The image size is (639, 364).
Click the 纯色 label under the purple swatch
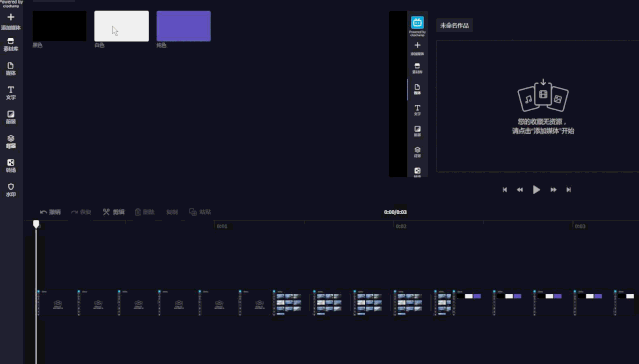(161, 46)
